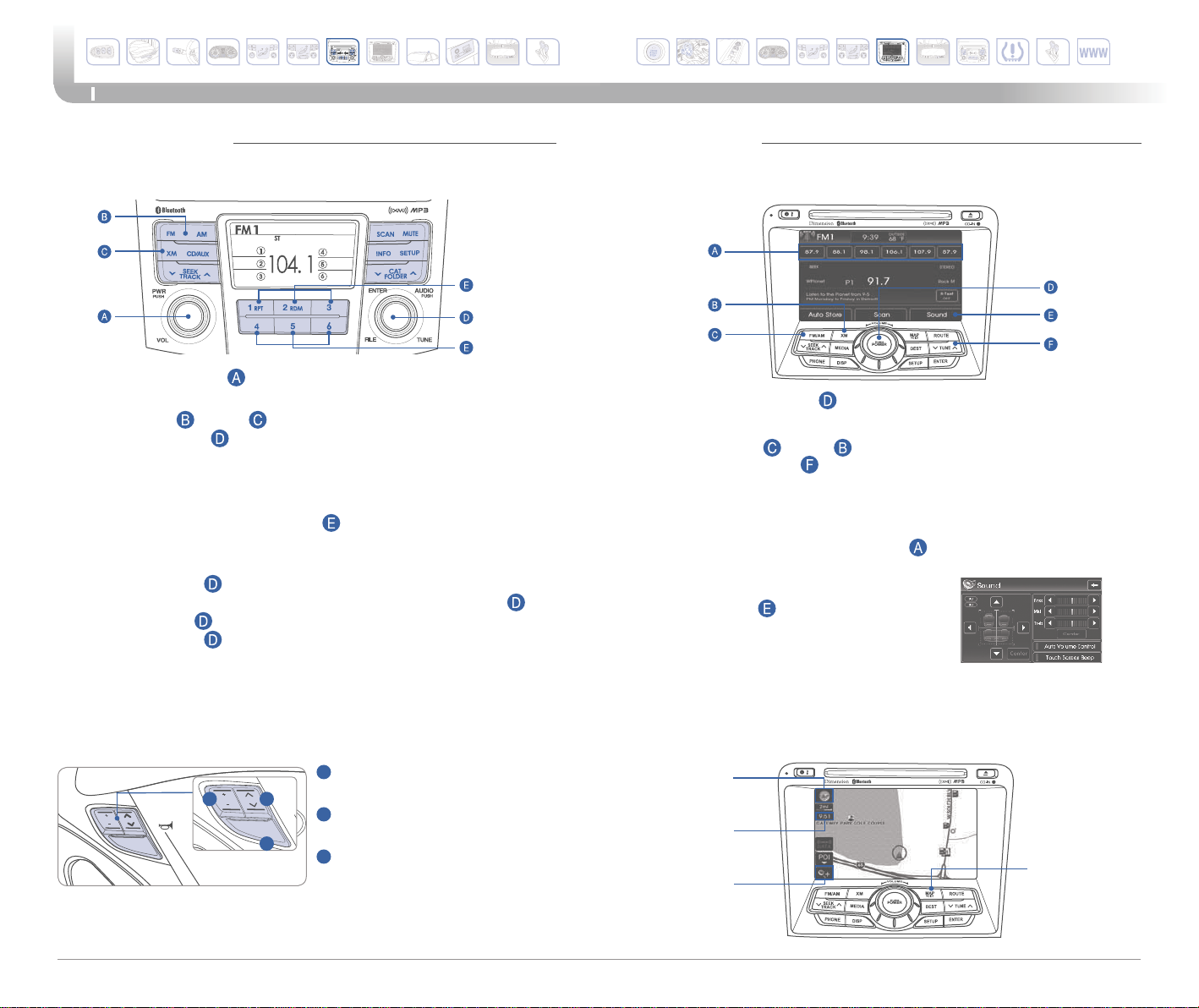Open the AUX/USB port section icon
1199x1008 pixels.
[463, 52]
